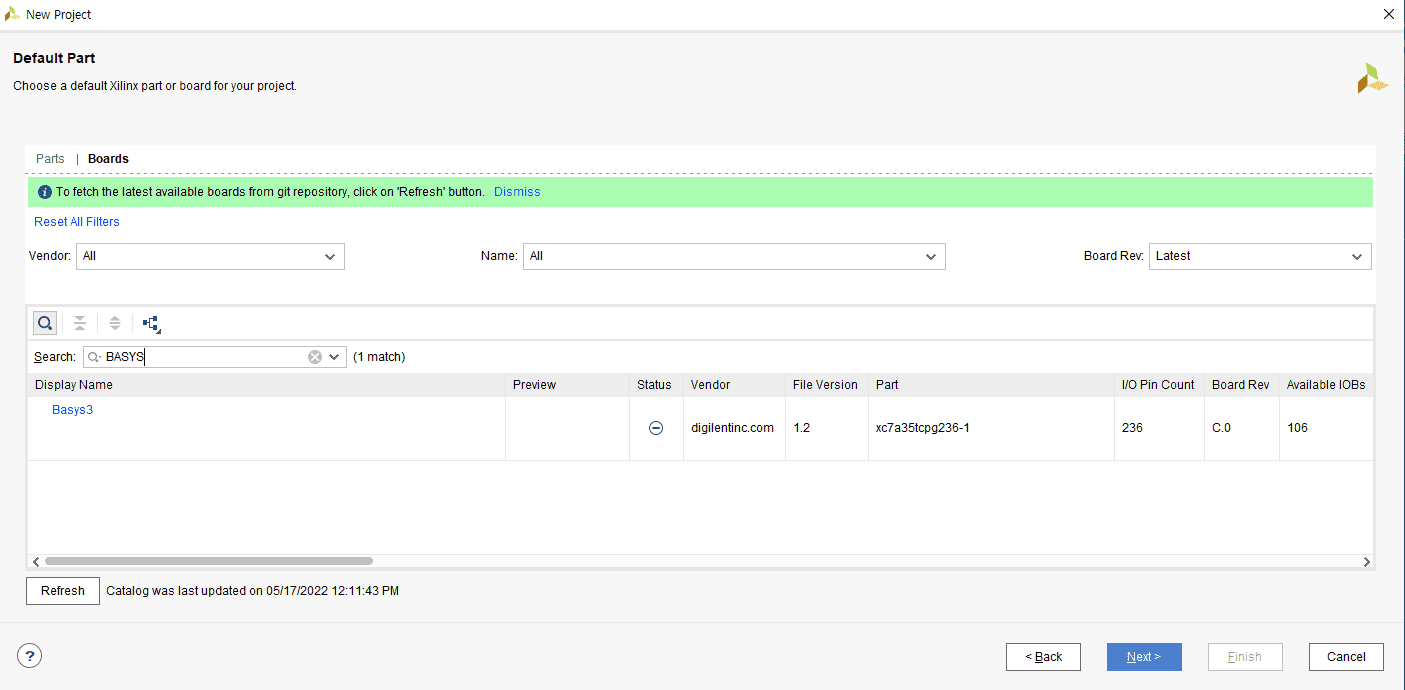Sort by the Board Rev column header
Image resolution: width=1405 pixels, height=690 pixels.
[1241, 385]
